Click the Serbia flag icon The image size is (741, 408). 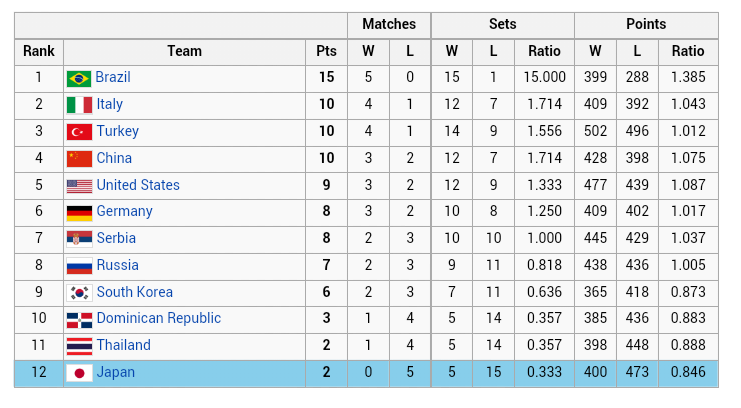[79, 239]
